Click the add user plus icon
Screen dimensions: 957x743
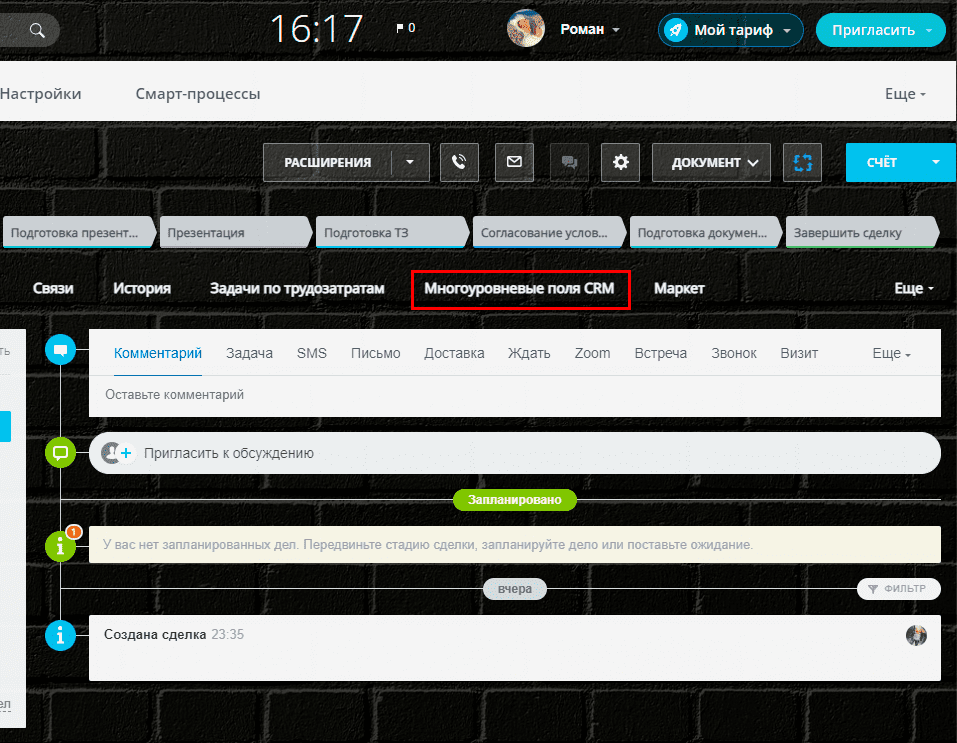pyautogui.click(x=126, y=453)
